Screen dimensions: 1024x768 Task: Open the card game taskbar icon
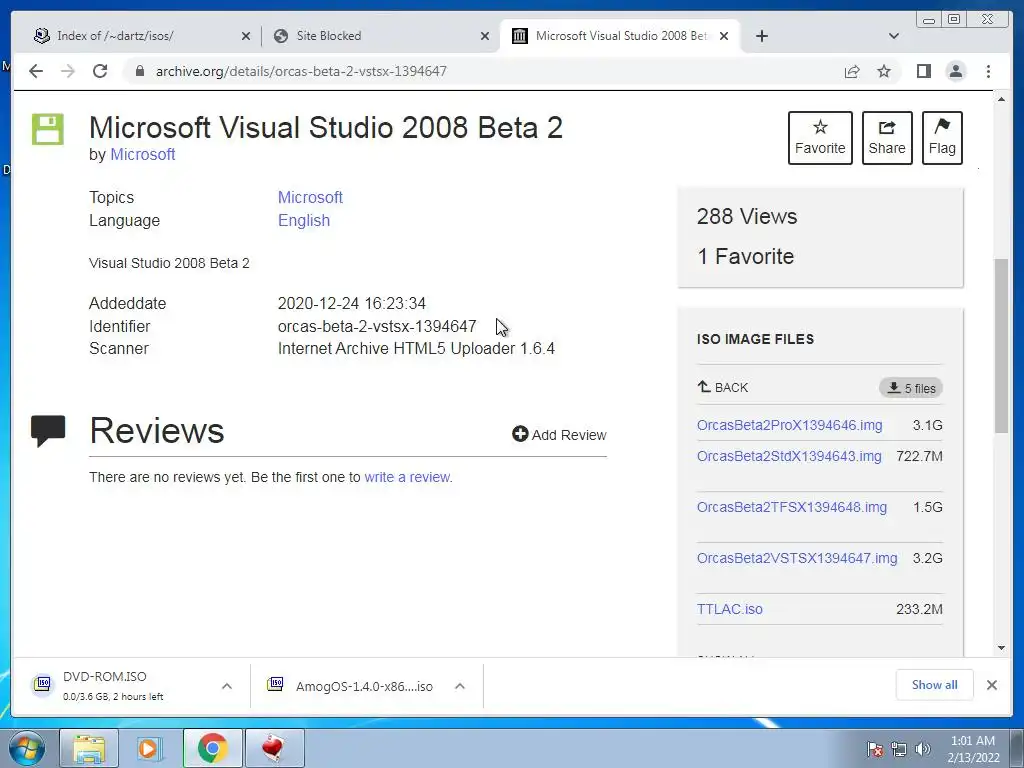273,749
